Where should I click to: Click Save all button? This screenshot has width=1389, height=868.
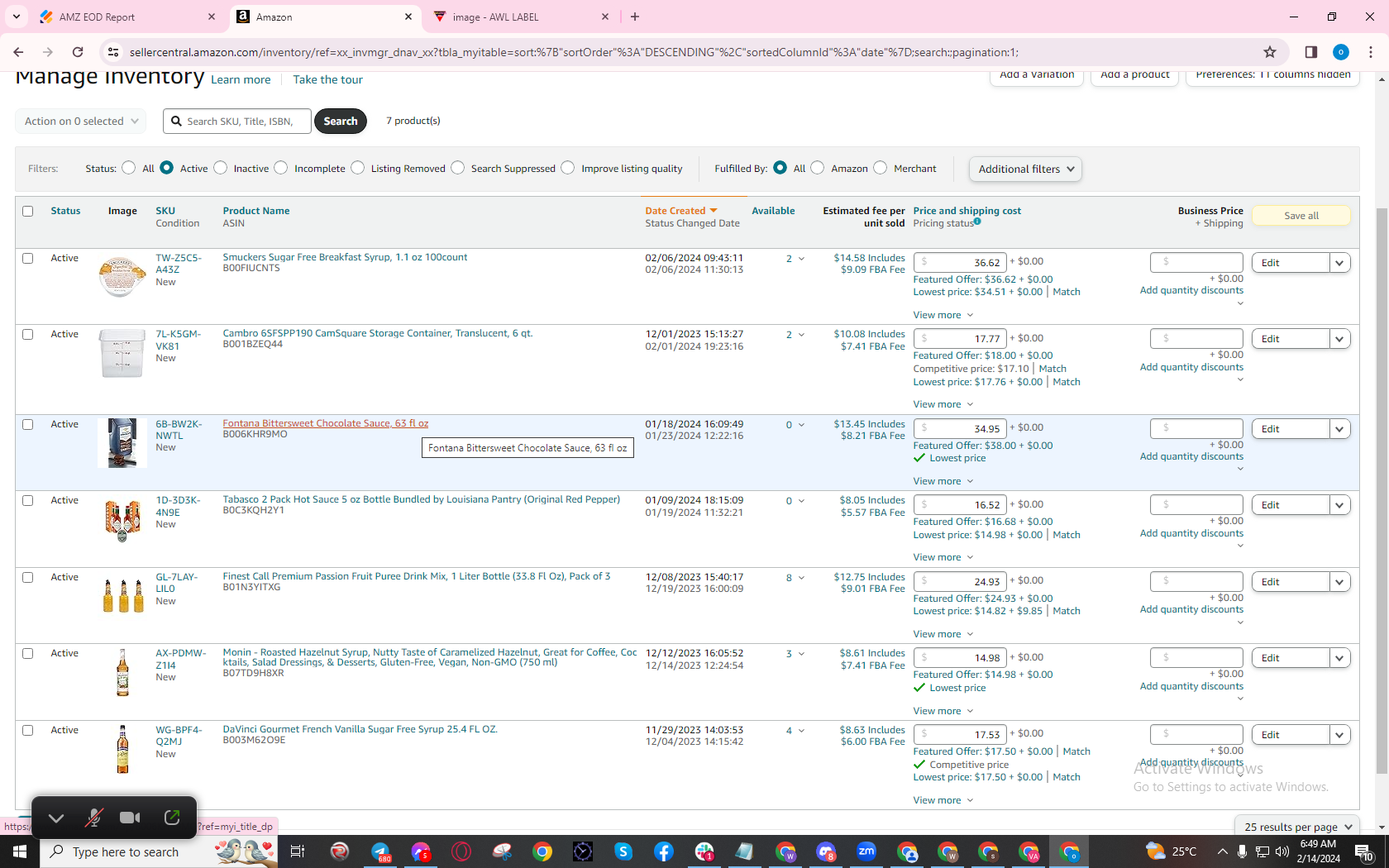(1301, 216)
